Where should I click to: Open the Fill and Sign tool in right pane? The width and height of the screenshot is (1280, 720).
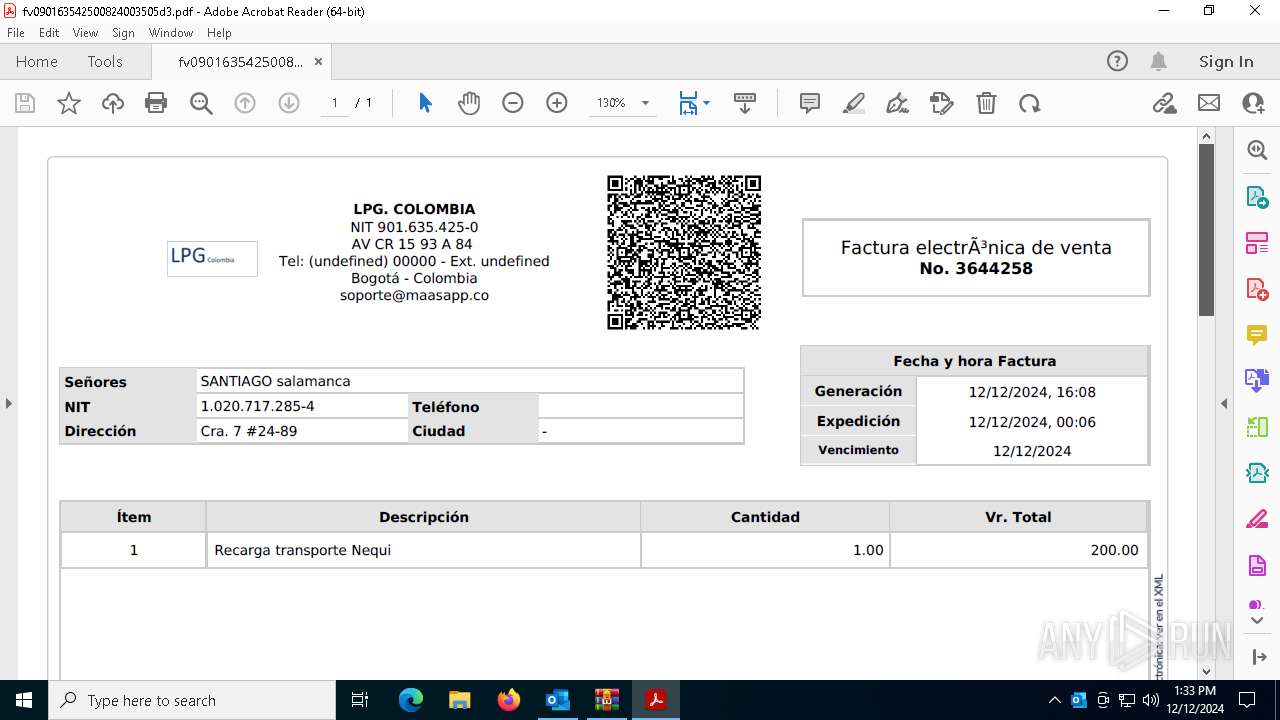[1257, 519]
